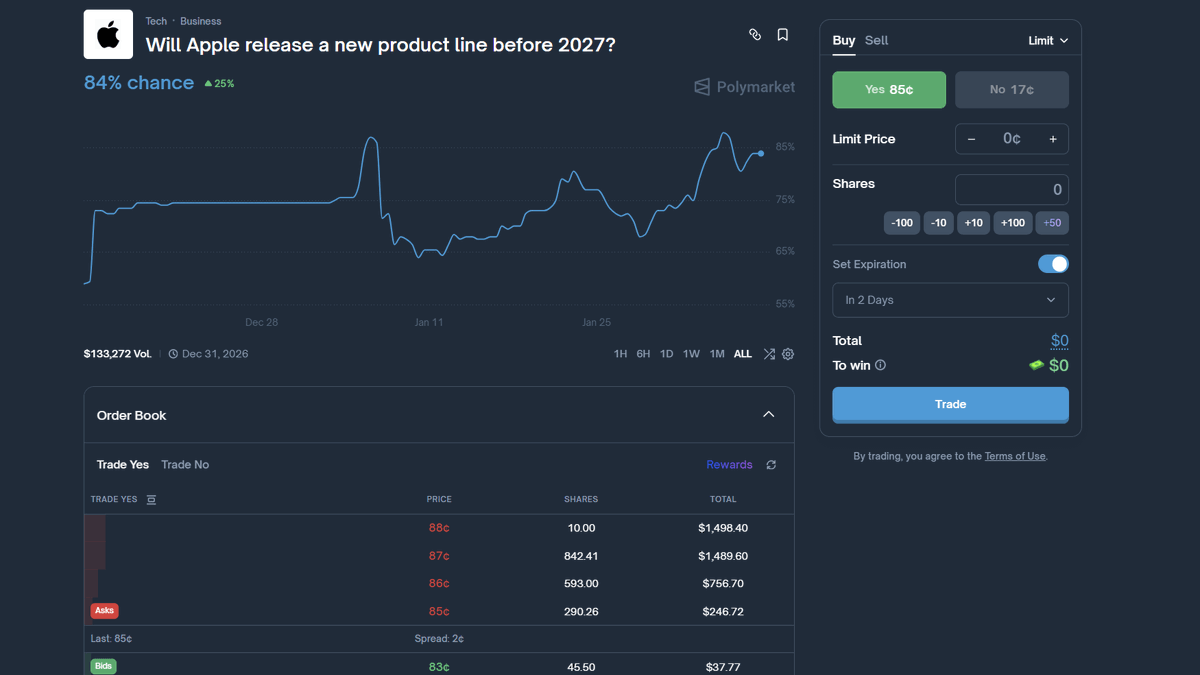
Task: Click the 85¢ ask price row
Action: click(439, 611)
